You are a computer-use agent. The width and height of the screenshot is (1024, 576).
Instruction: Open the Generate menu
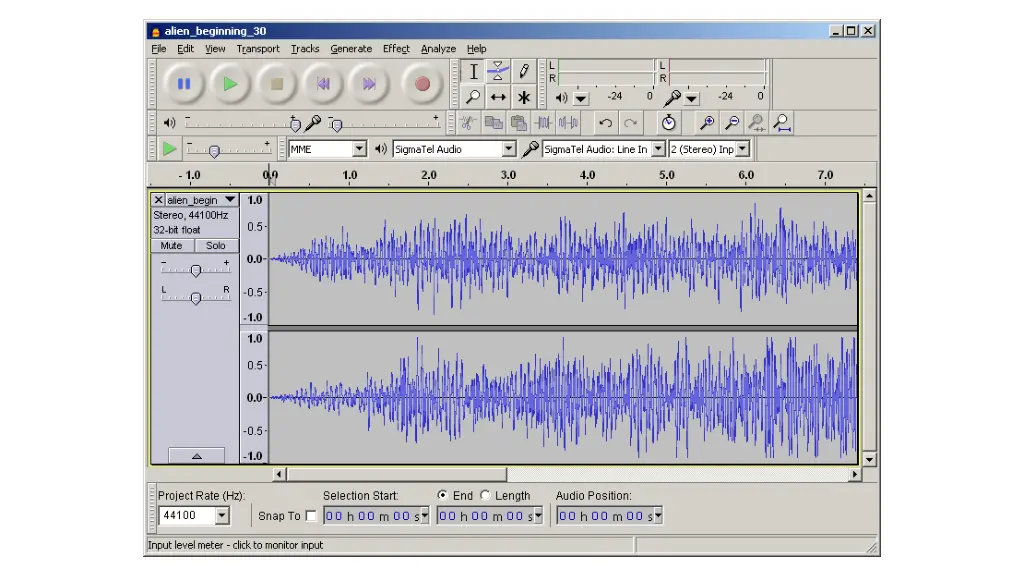click(351, 49)
